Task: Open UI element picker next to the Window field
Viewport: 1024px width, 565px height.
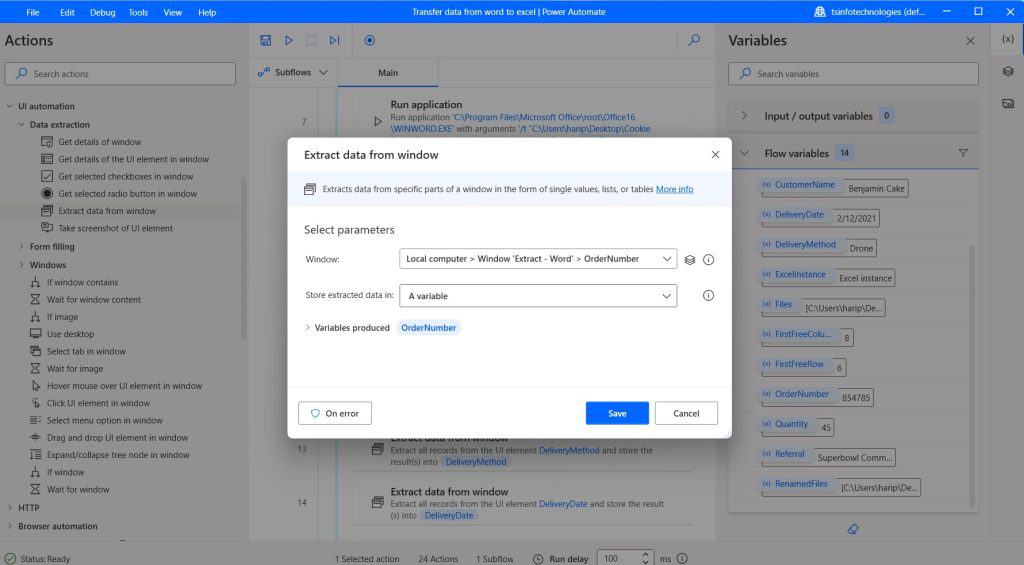Action: click(x=690, y=260)
